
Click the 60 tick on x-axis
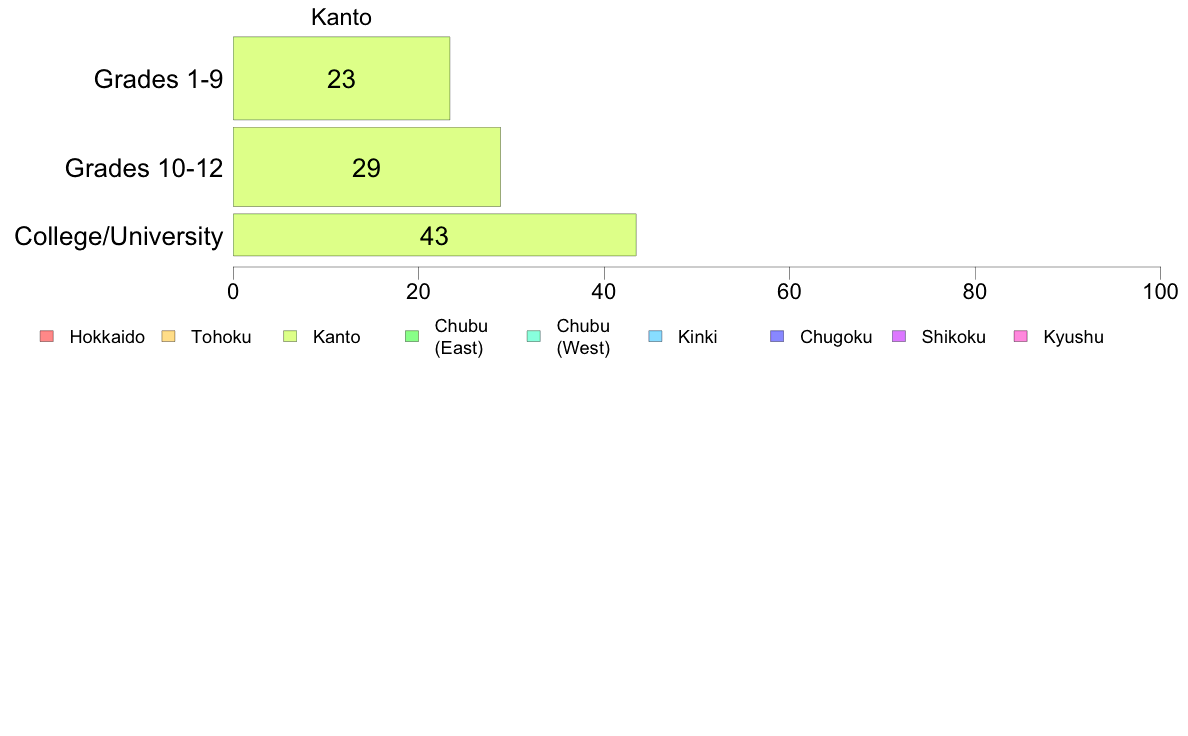pos(789,291)
